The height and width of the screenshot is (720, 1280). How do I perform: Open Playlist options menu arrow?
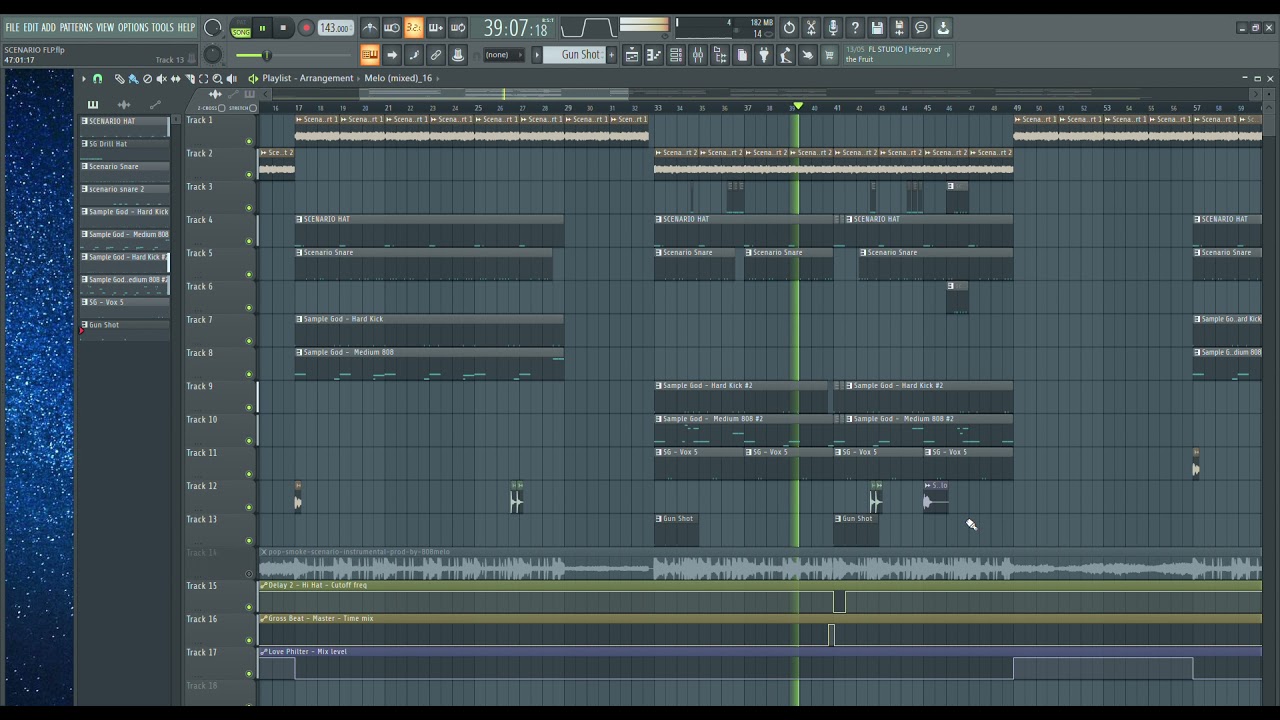coord(84,78)
